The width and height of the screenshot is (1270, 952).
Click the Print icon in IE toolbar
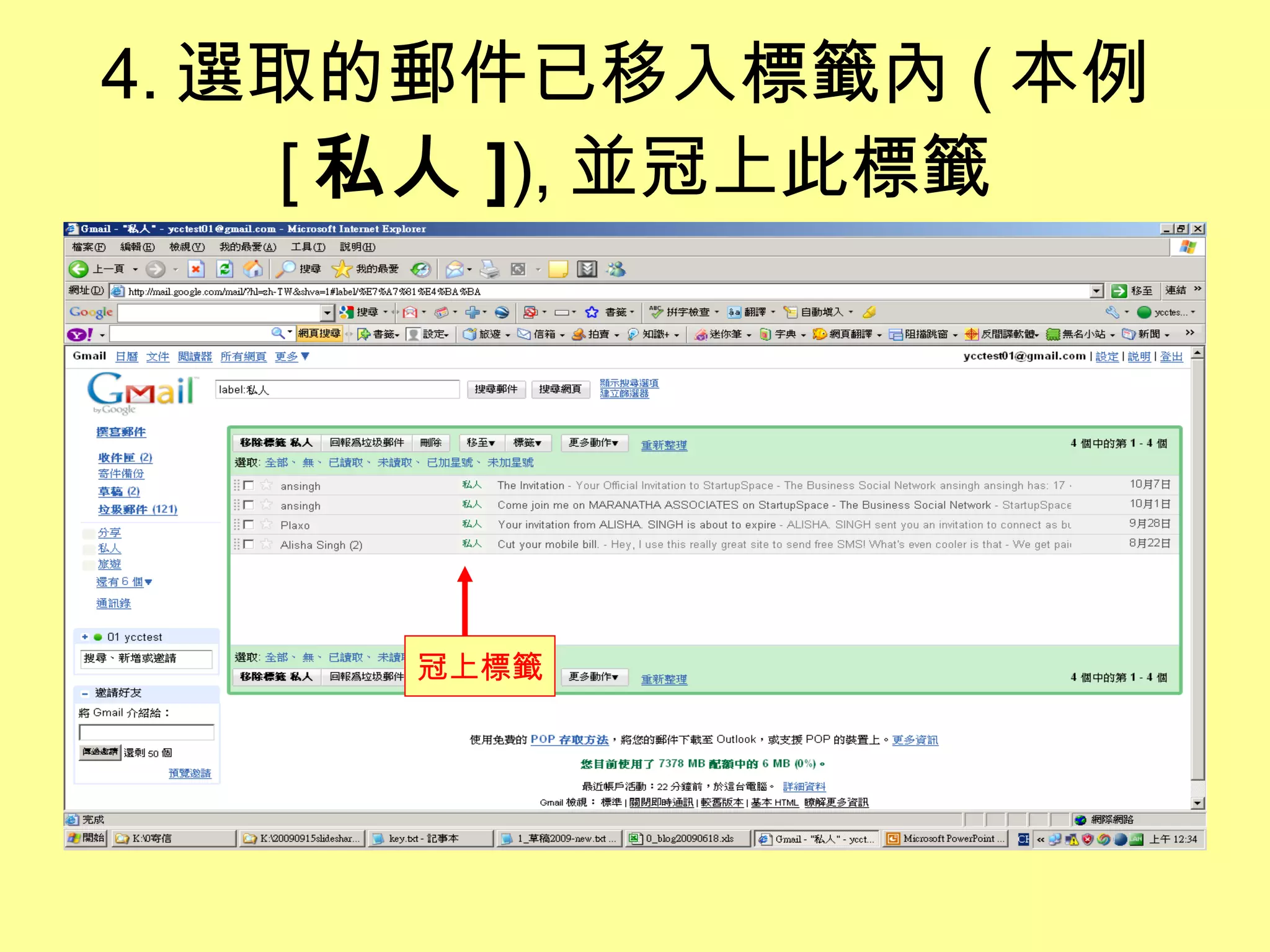click(x=490, y=269)
